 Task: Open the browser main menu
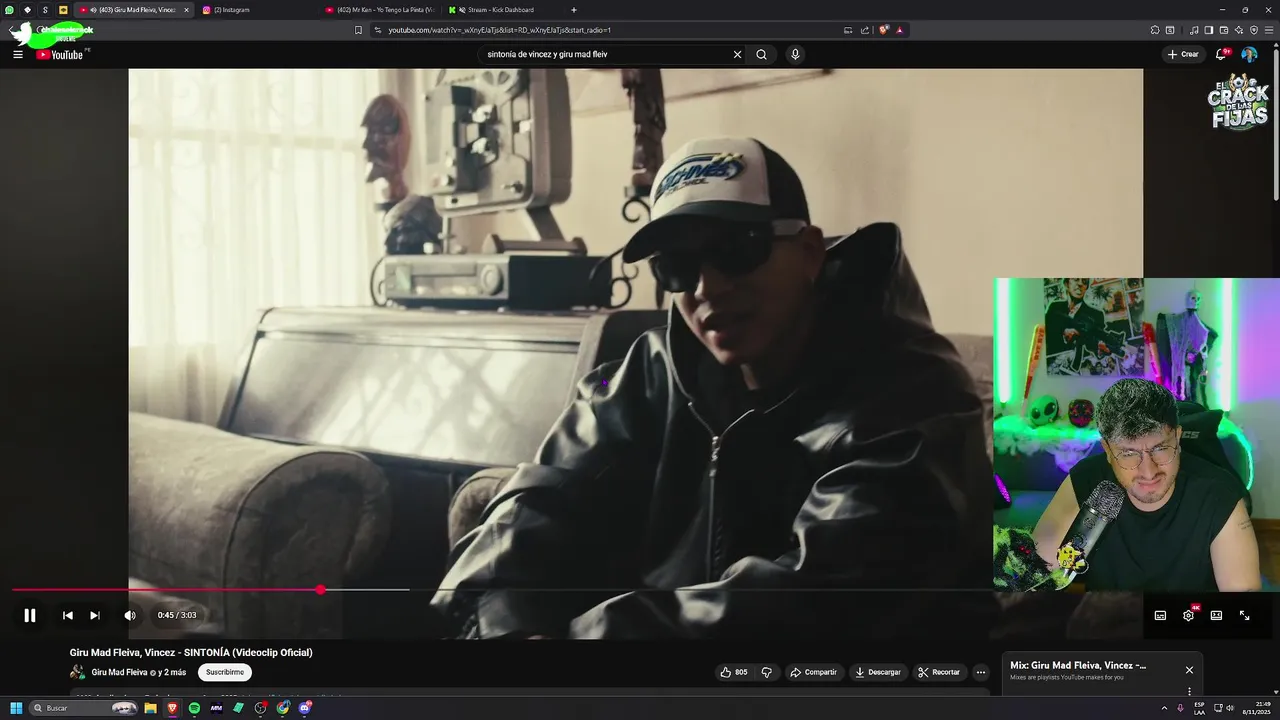(1269, 30)
